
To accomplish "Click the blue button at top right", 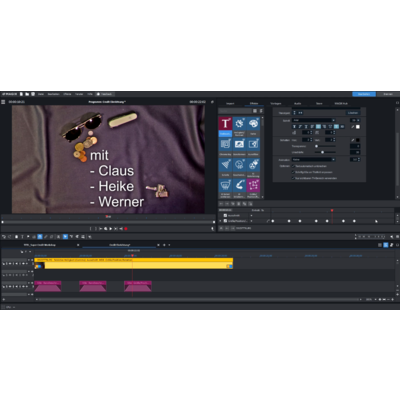I will tap(364, 94).
